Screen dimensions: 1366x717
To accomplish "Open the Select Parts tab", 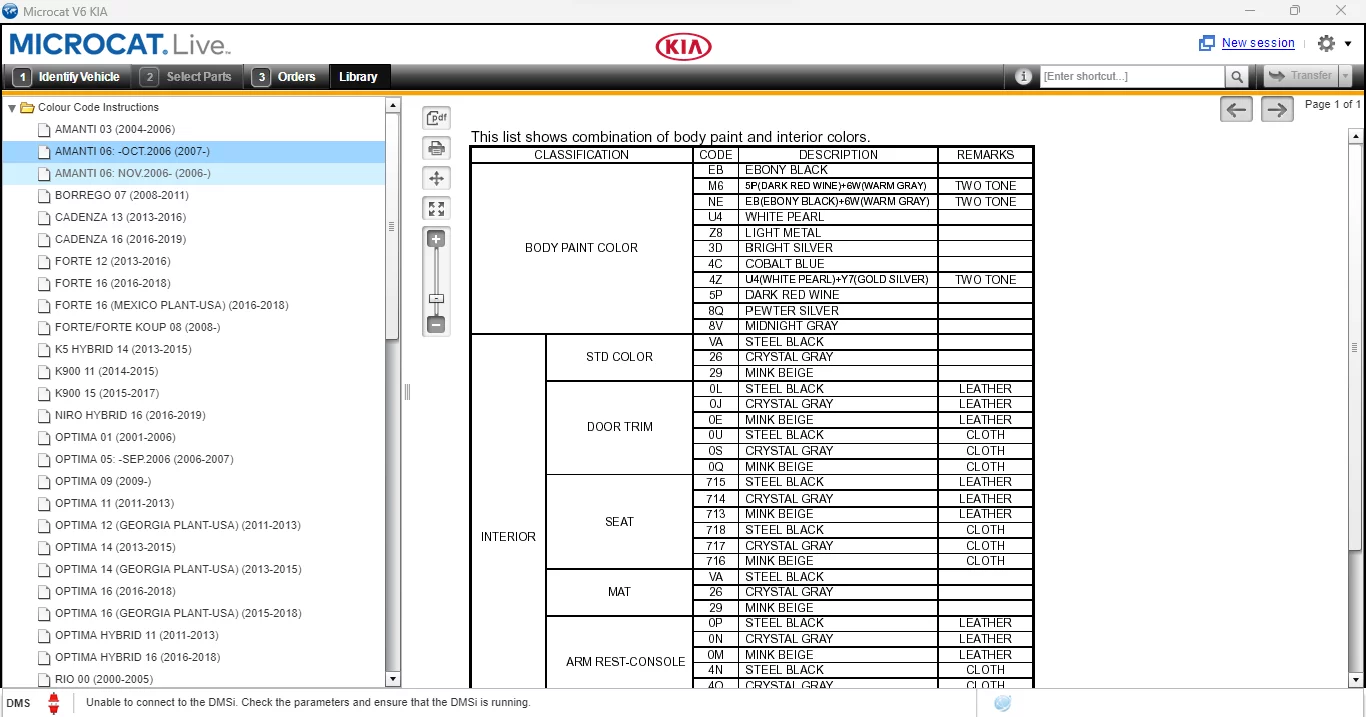I will (x=189, y=76).
